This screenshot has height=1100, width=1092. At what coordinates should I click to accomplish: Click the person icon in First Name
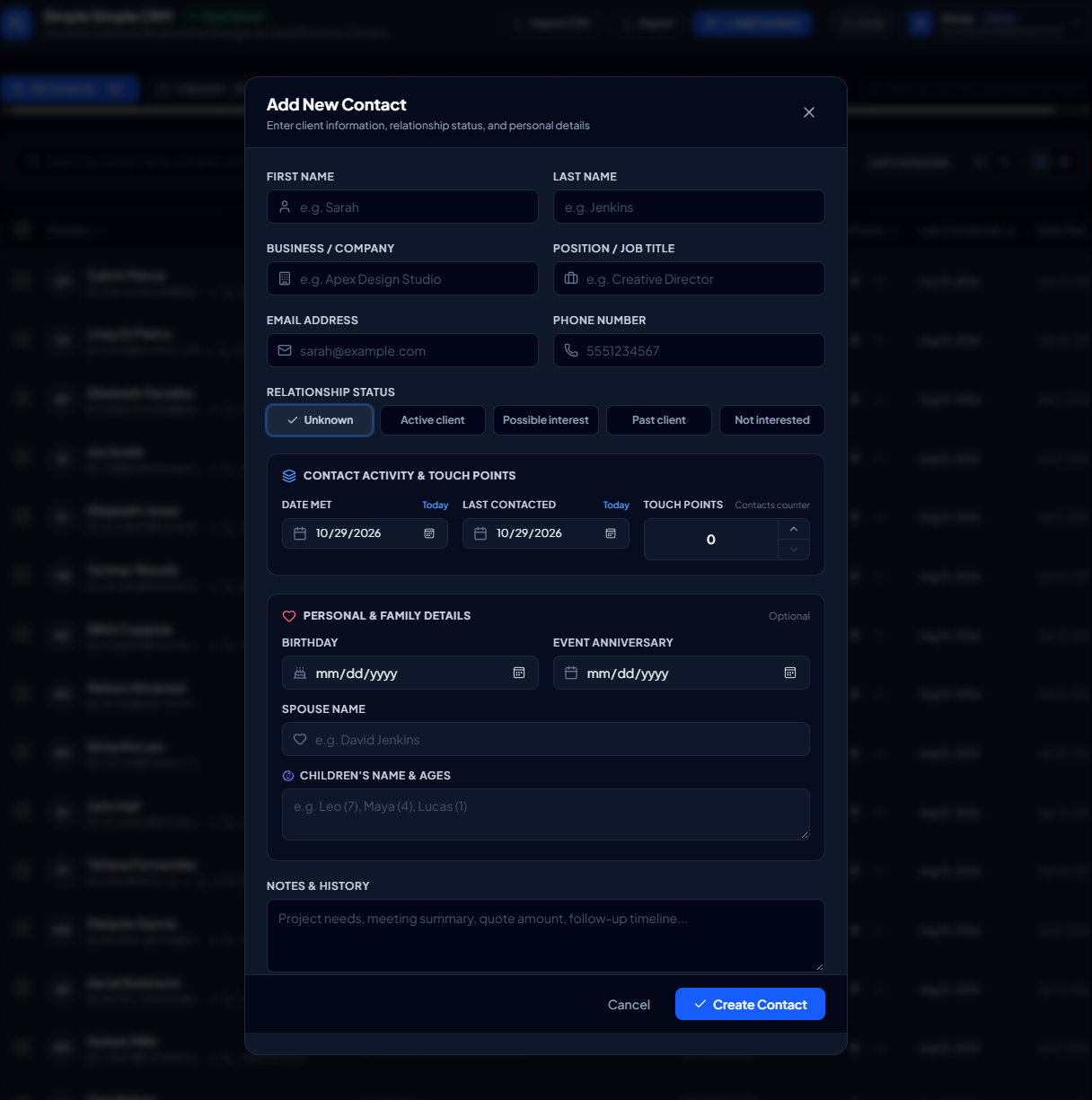(285, 207)
